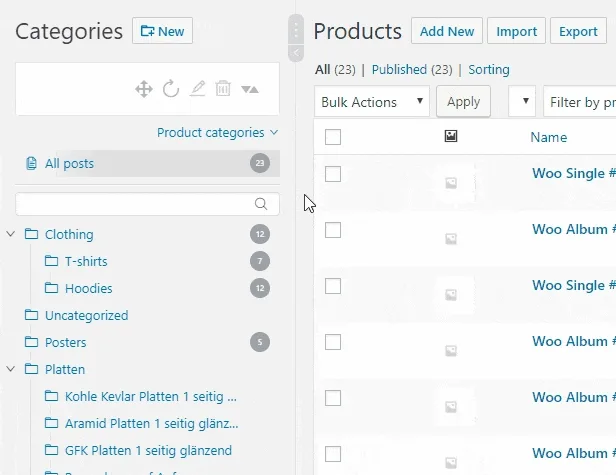Click the refresh categories icon
The image size is (616, 475).
171,89
